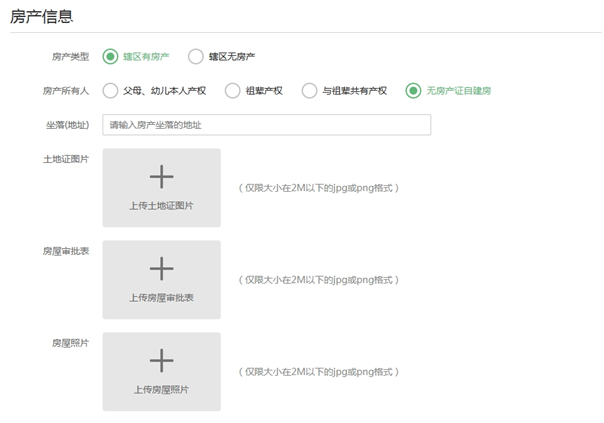This screenshot has width=604, height=423.
Task: Select the 辖区无房产 radio option
Action: point(196,57)
